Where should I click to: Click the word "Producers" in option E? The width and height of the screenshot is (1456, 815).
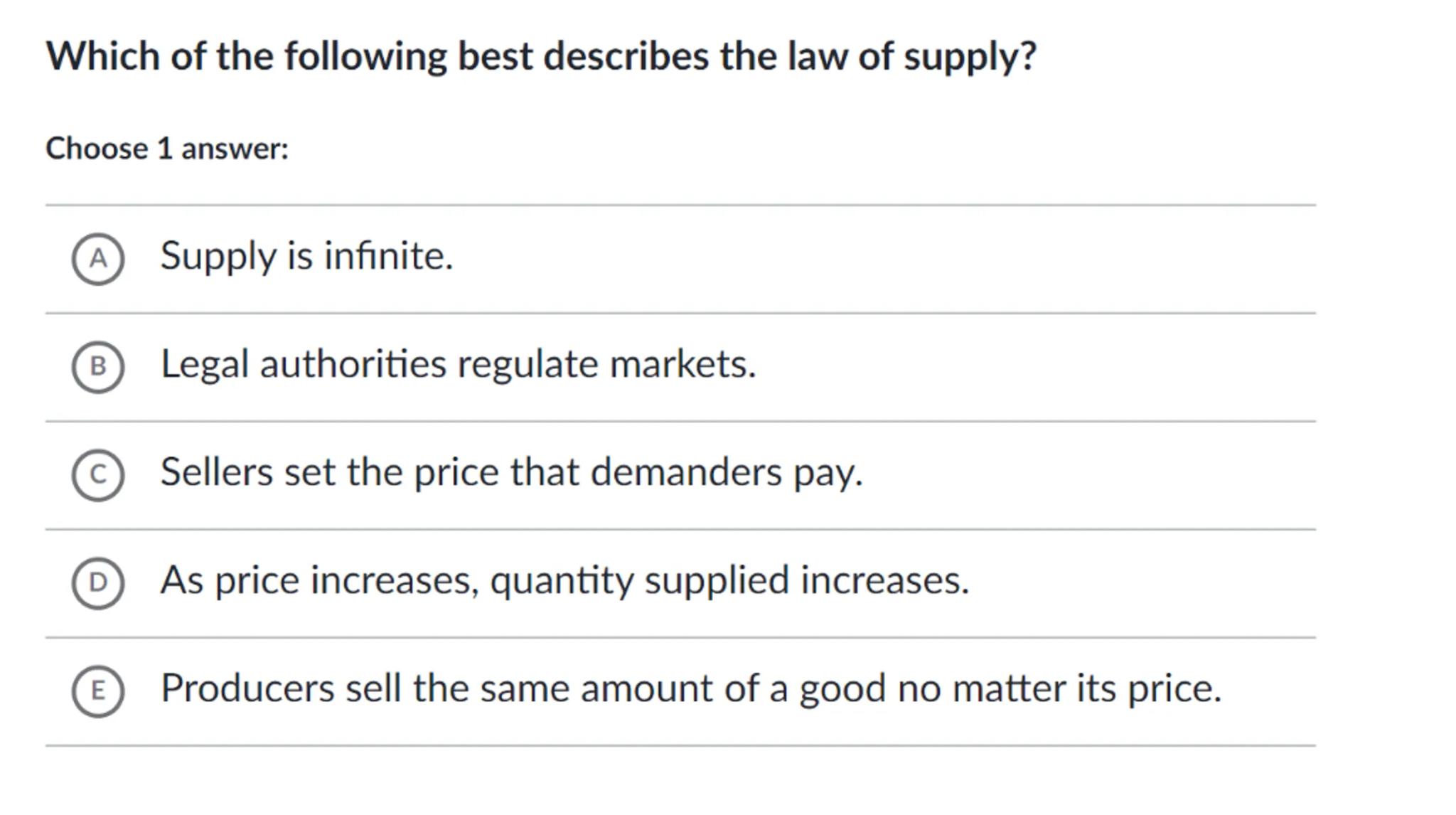(x=247, y=688)
